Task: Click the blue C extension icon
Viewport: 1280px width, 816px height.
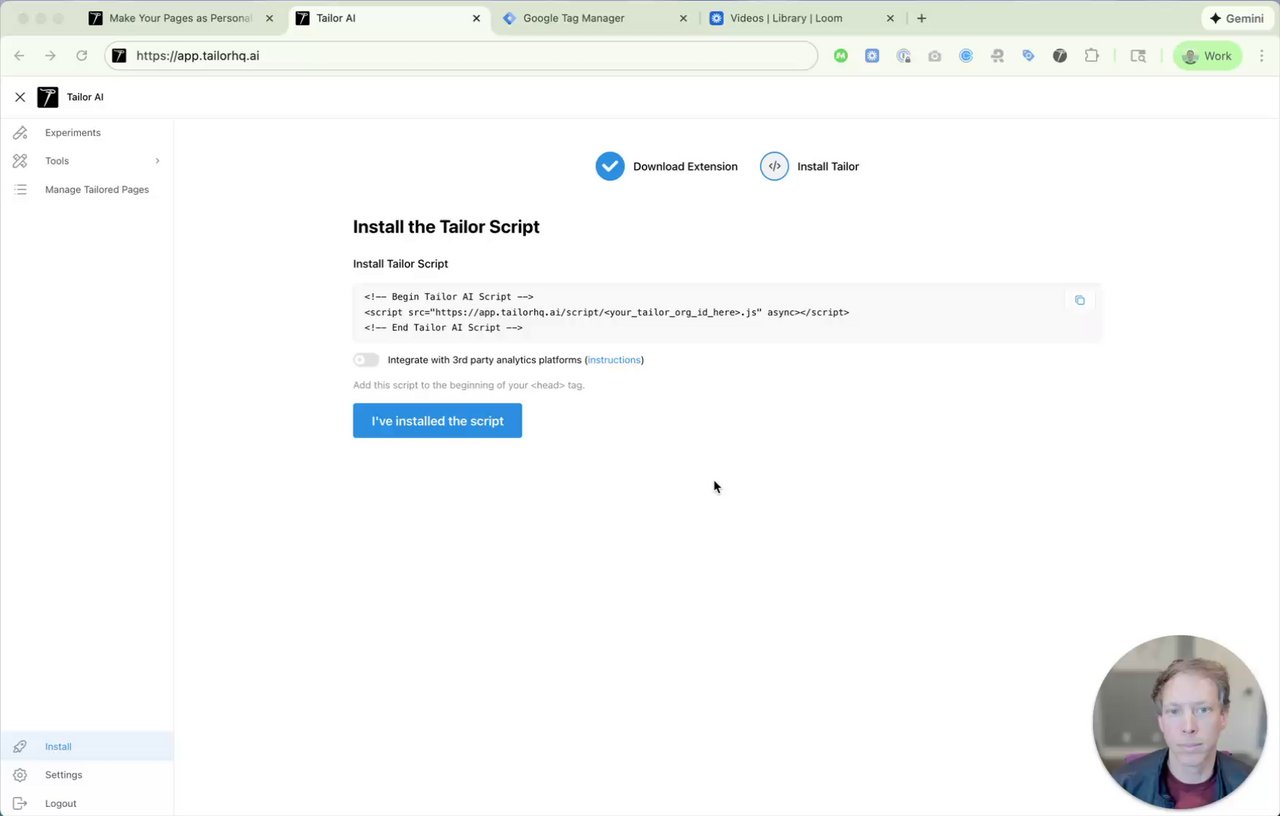Action: [966, 56]
